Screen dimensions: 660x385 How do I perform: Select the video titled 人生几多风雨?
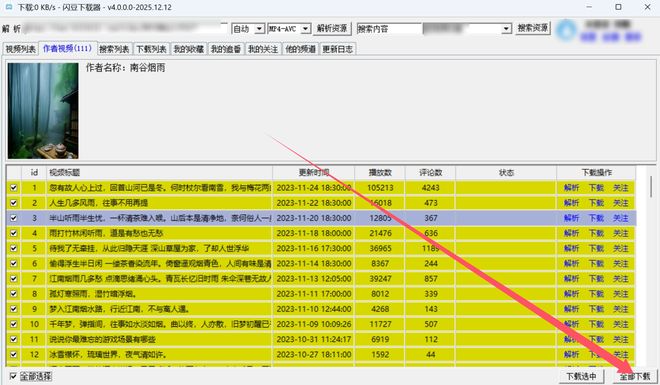(98, 203)
